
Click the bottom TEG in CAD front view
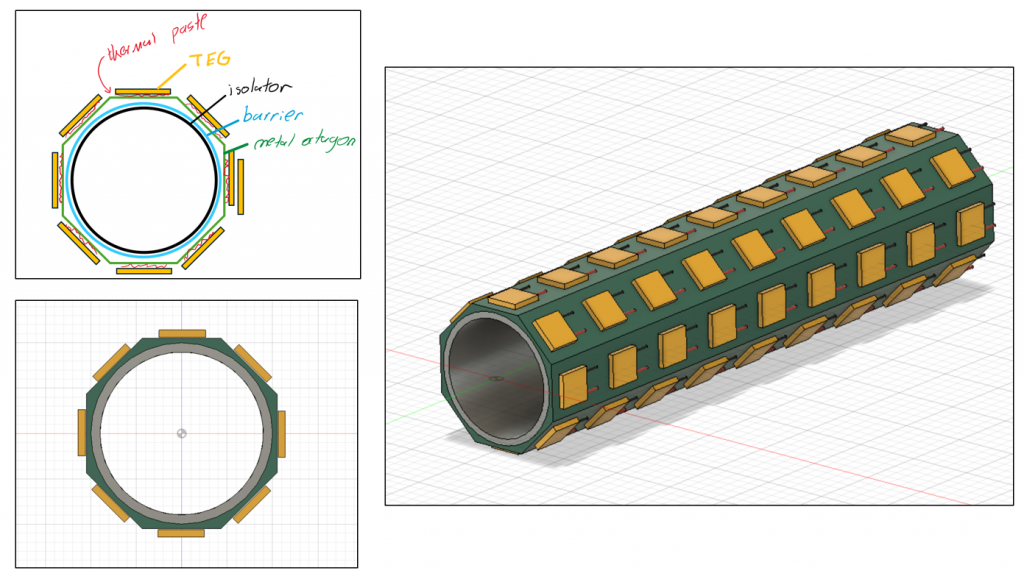(182, 532)
